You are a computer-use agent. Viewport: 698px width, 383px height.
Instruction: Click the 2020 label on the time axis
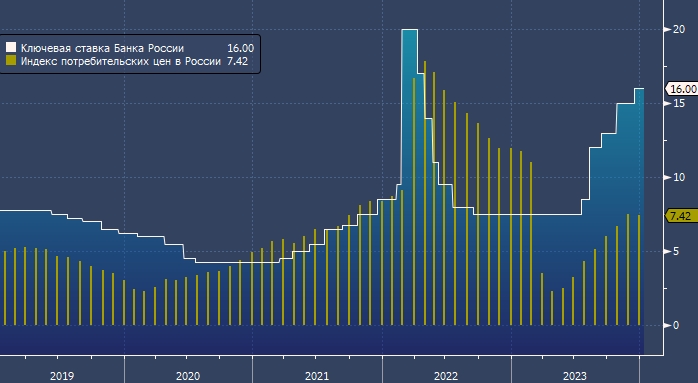(188, 376)
